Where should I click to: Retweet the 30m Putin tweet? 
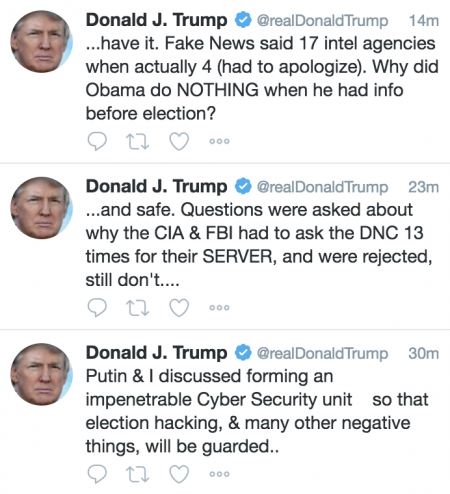[x=137, y=474]
